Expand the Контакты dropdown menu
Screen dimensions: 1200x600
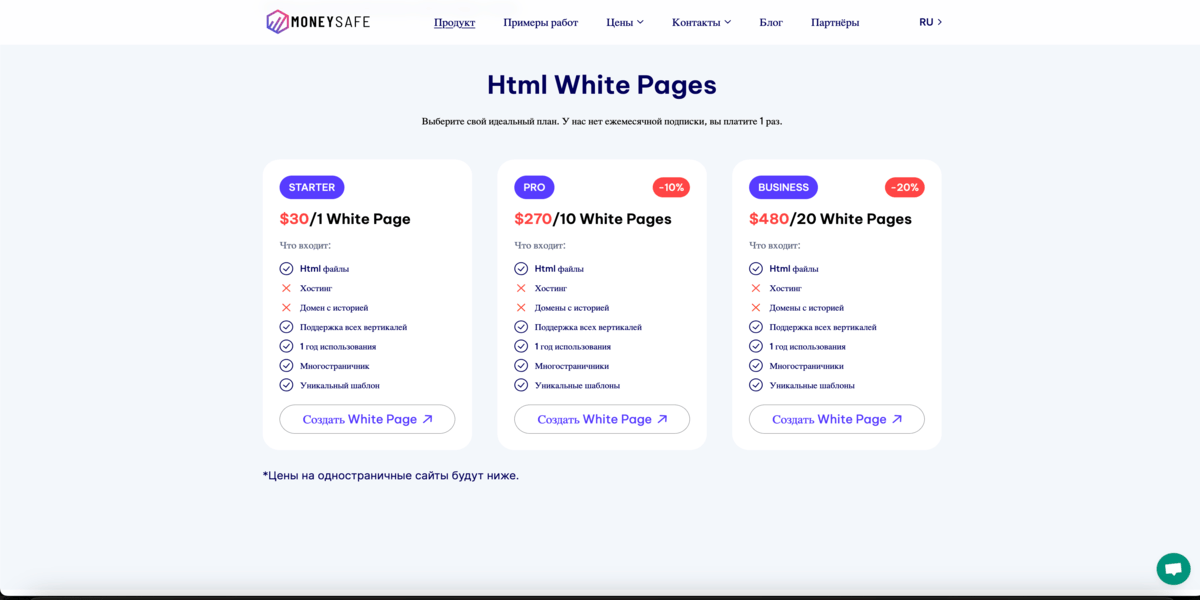(x=701, y=22)
